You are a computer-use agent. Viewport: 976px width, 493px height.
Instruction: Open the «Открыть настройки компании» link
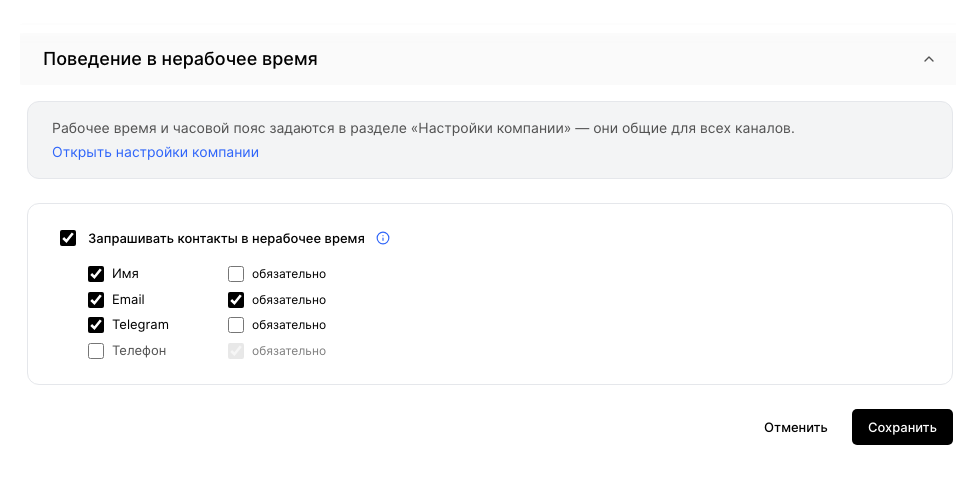[x=156, y=153]
